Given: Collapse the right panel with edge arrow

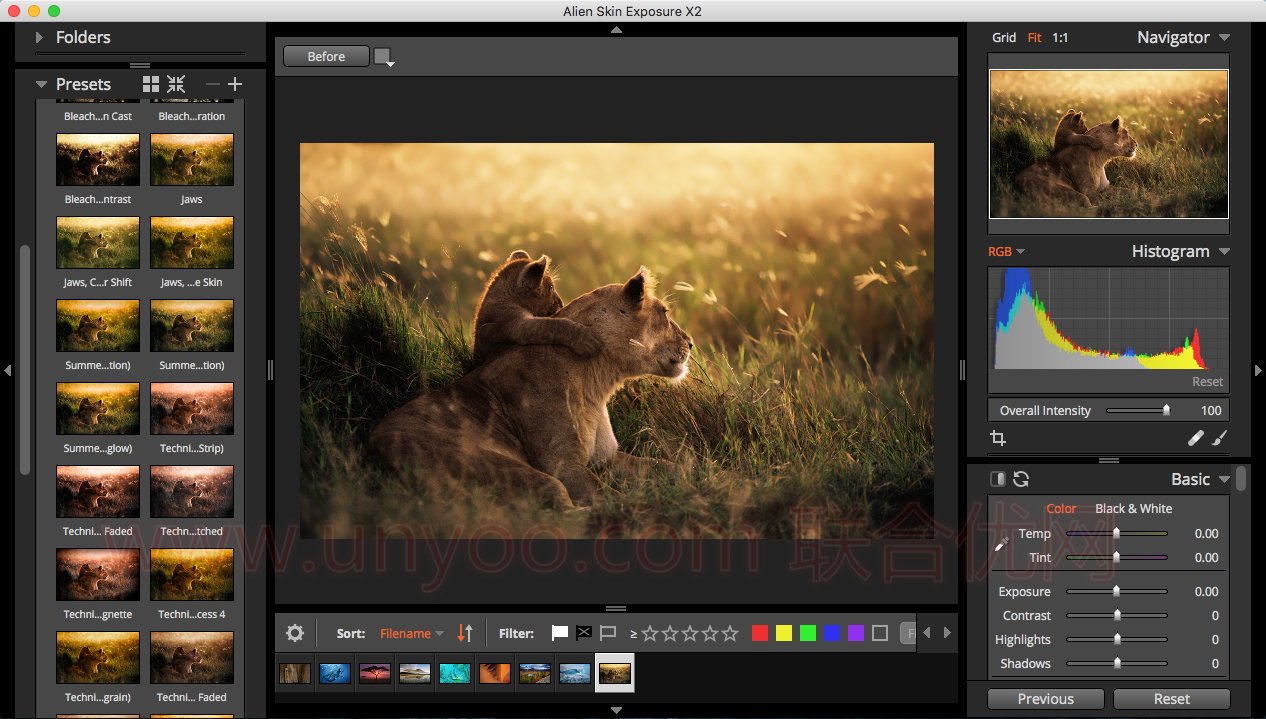Looking at the screenshot, I should 1258,370.
